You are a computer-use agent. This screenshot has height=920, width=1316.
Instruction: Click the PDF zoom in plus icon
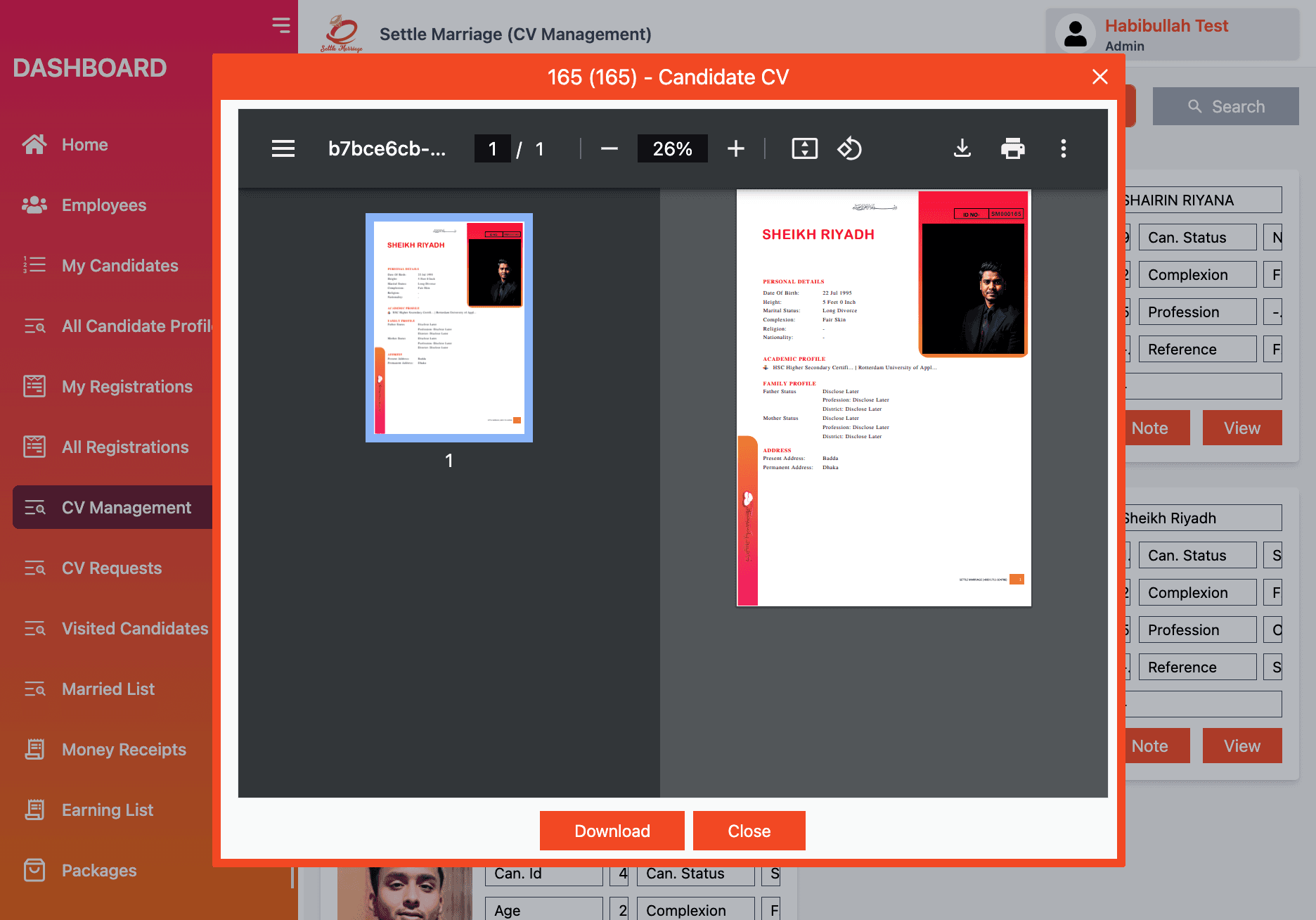tap(735, 148)
